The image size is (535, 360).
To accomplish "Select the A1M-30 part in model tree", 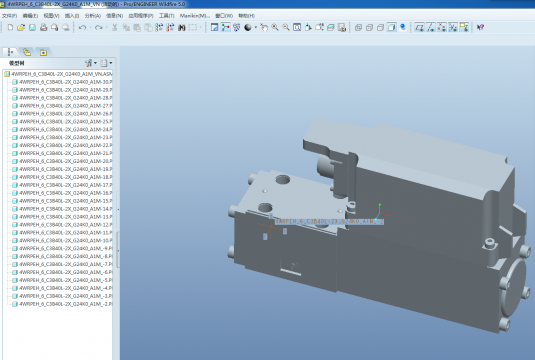I will pyautogui.click(x=62, y=82).
